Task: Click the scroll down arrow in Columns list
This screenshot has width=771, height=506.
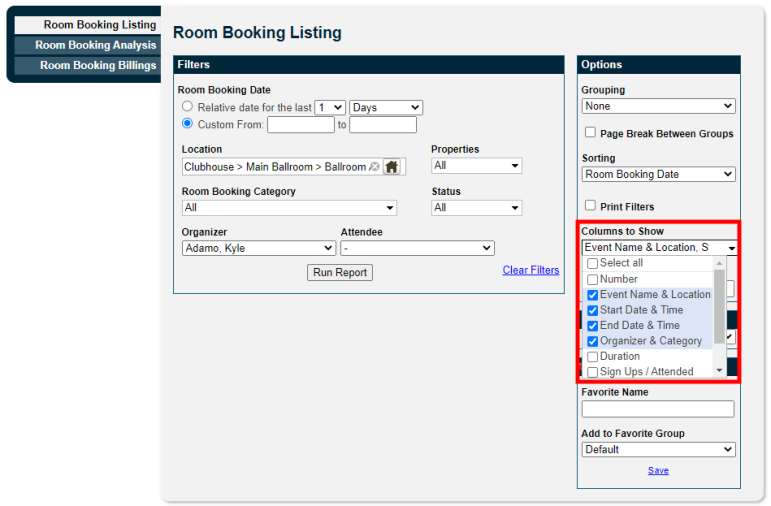Action: click(719, 370)
